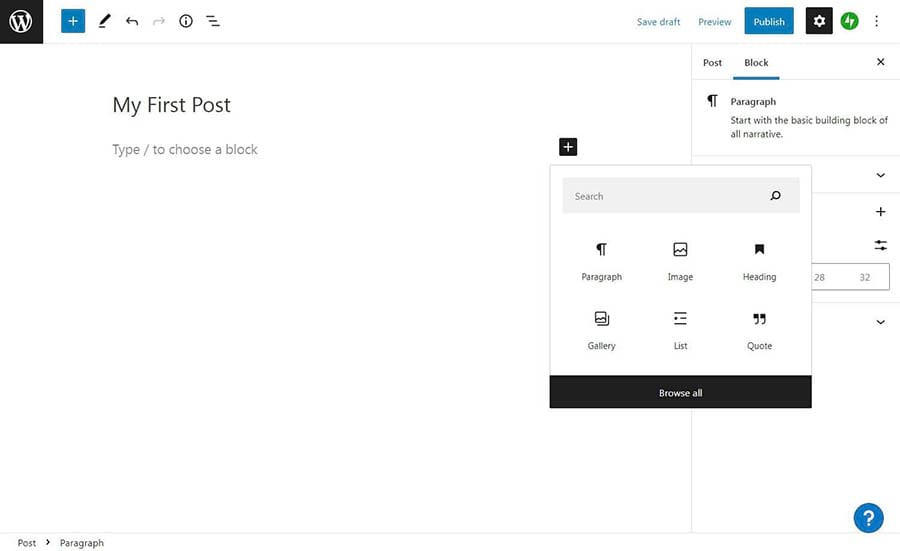Screen dimensions: 900x551
Task: Insert a Gallery block
Action: click(601, 329)
